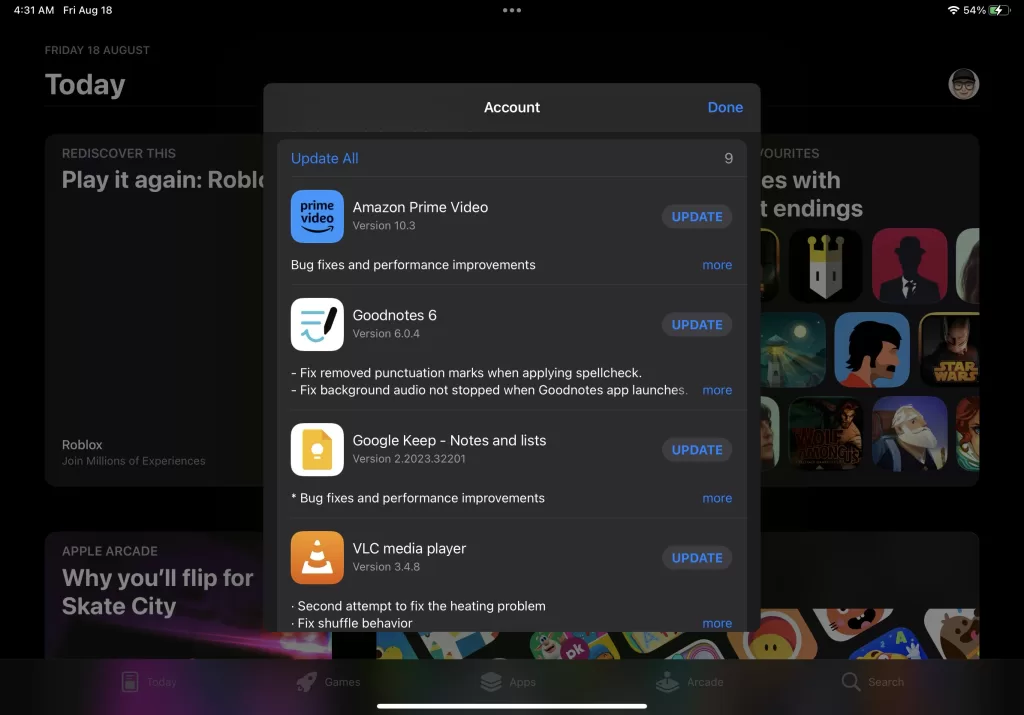Tap Version 3.4.8 text
This screenshot has width=1024, height=715.
coord(386,567)
